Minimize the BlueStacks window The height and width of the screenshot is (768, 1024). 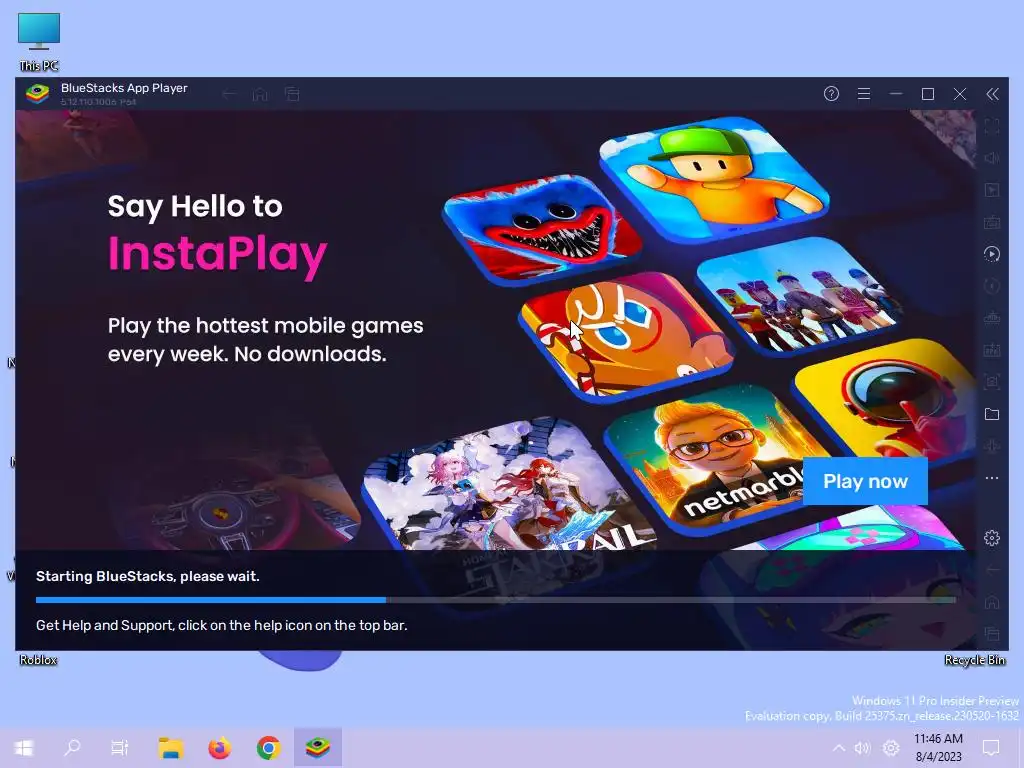[x=895, y=94]
